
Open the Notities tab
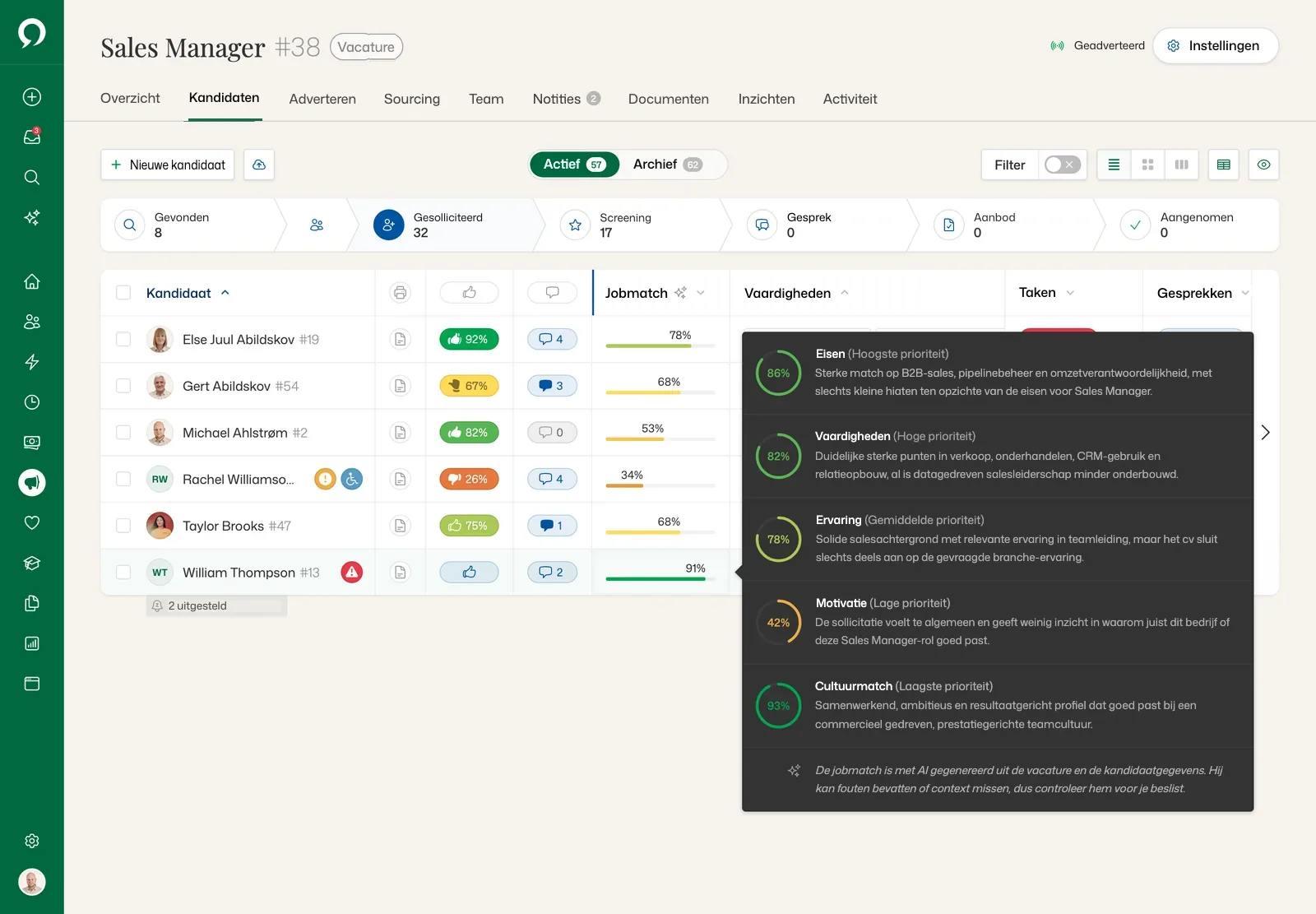click(566, 99)
